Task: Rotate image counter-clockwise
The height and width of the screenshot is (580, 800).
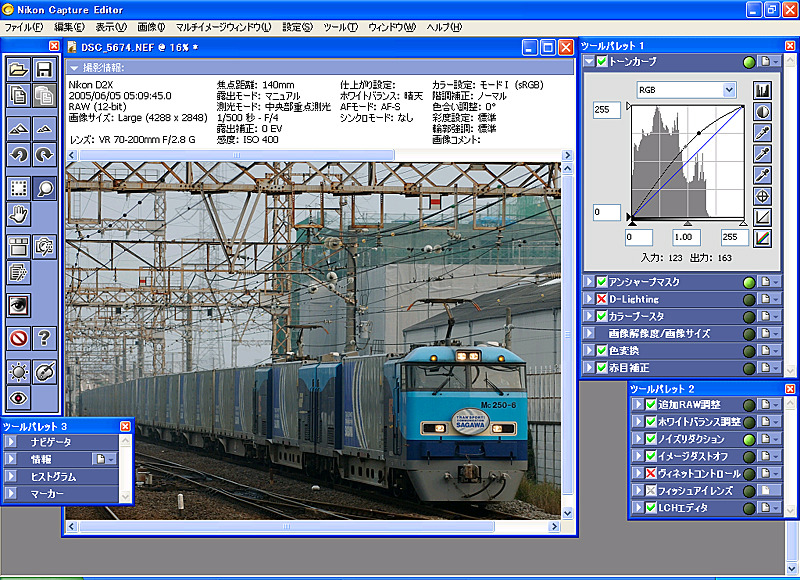Action: pos(18,155)
